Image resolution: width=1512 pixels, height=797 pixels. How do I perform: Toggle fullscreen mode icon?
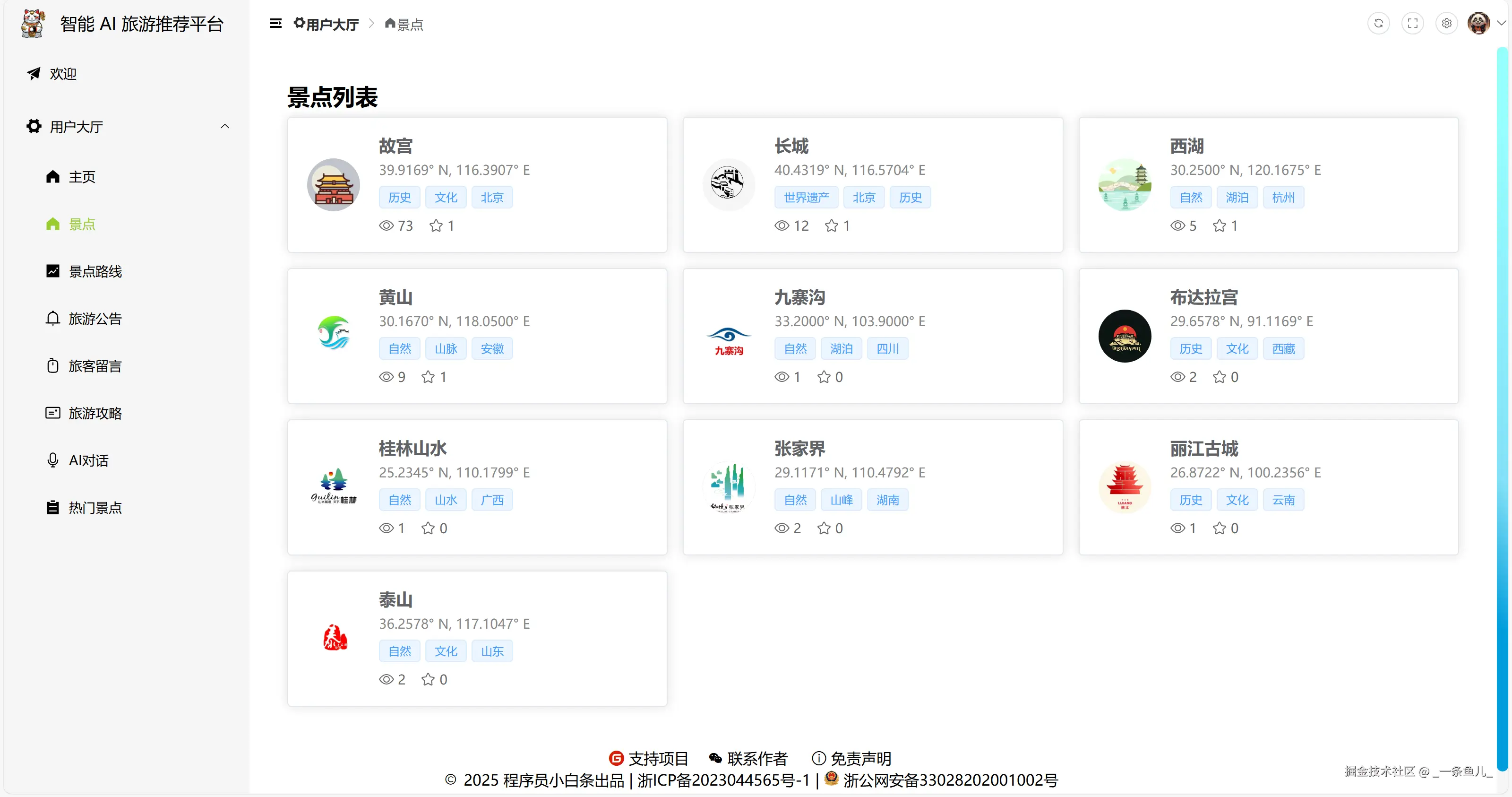click(1412, 24)
